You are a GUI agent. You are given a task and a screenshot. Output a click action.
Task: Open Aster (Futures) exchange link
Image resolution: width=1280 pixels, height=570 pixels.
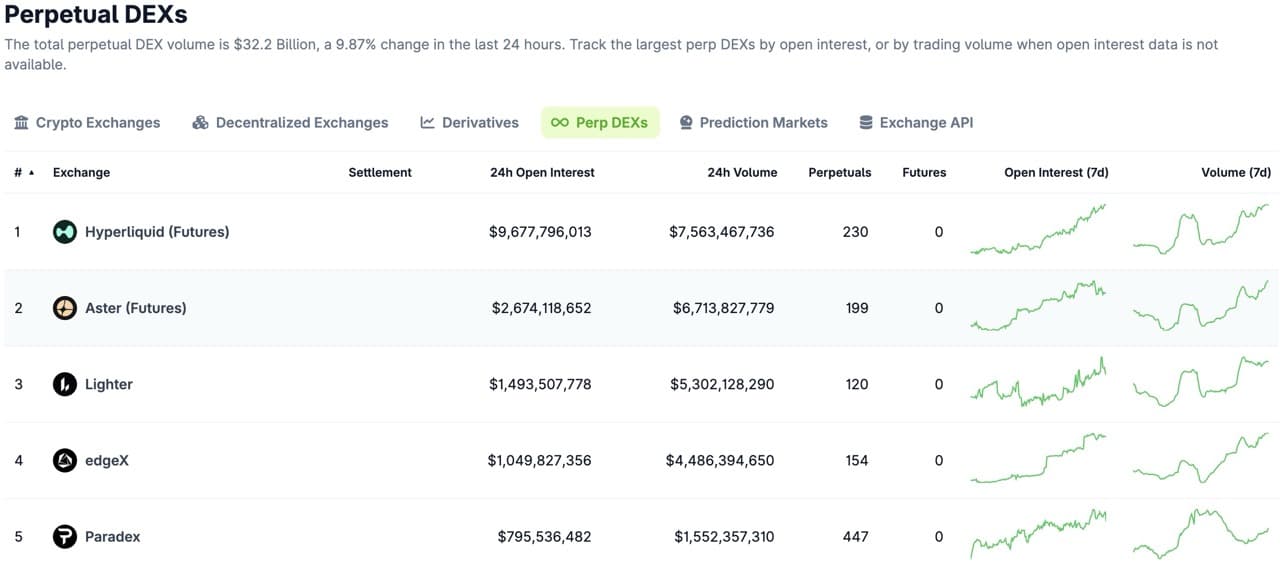click(136, 308)
